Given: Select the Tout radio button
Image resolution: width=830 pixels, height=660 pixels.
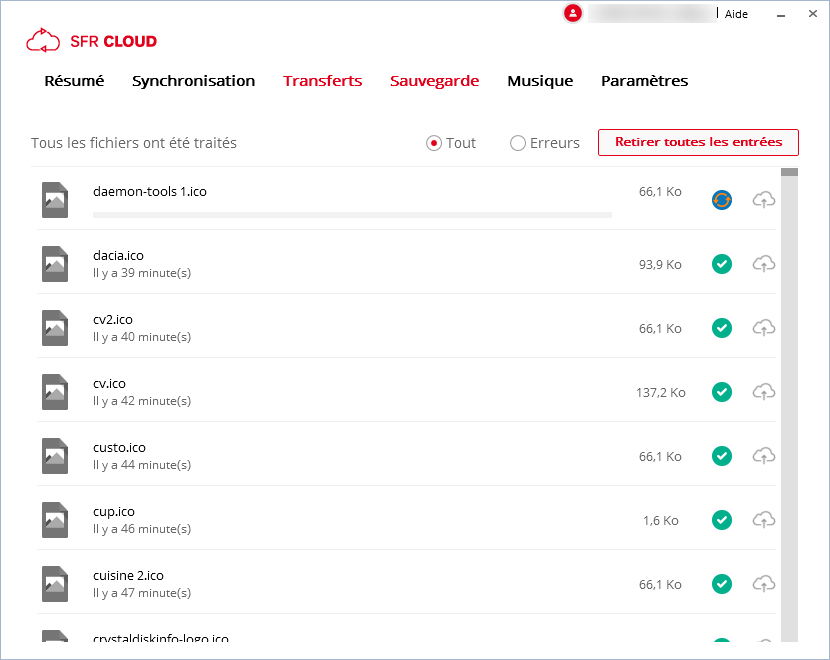Looking at the screenshot, I should (434, 143).
